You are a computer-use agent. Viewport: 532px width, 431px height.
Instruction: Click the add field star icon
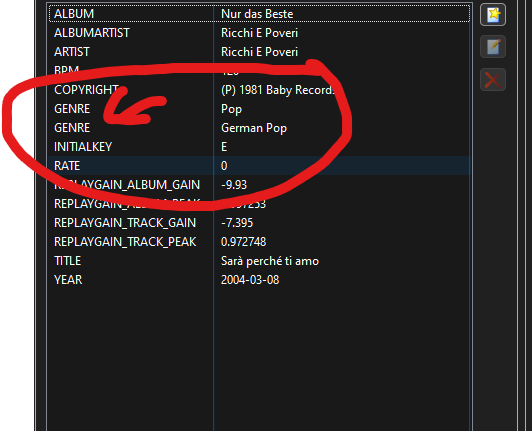tap(493, 15)
